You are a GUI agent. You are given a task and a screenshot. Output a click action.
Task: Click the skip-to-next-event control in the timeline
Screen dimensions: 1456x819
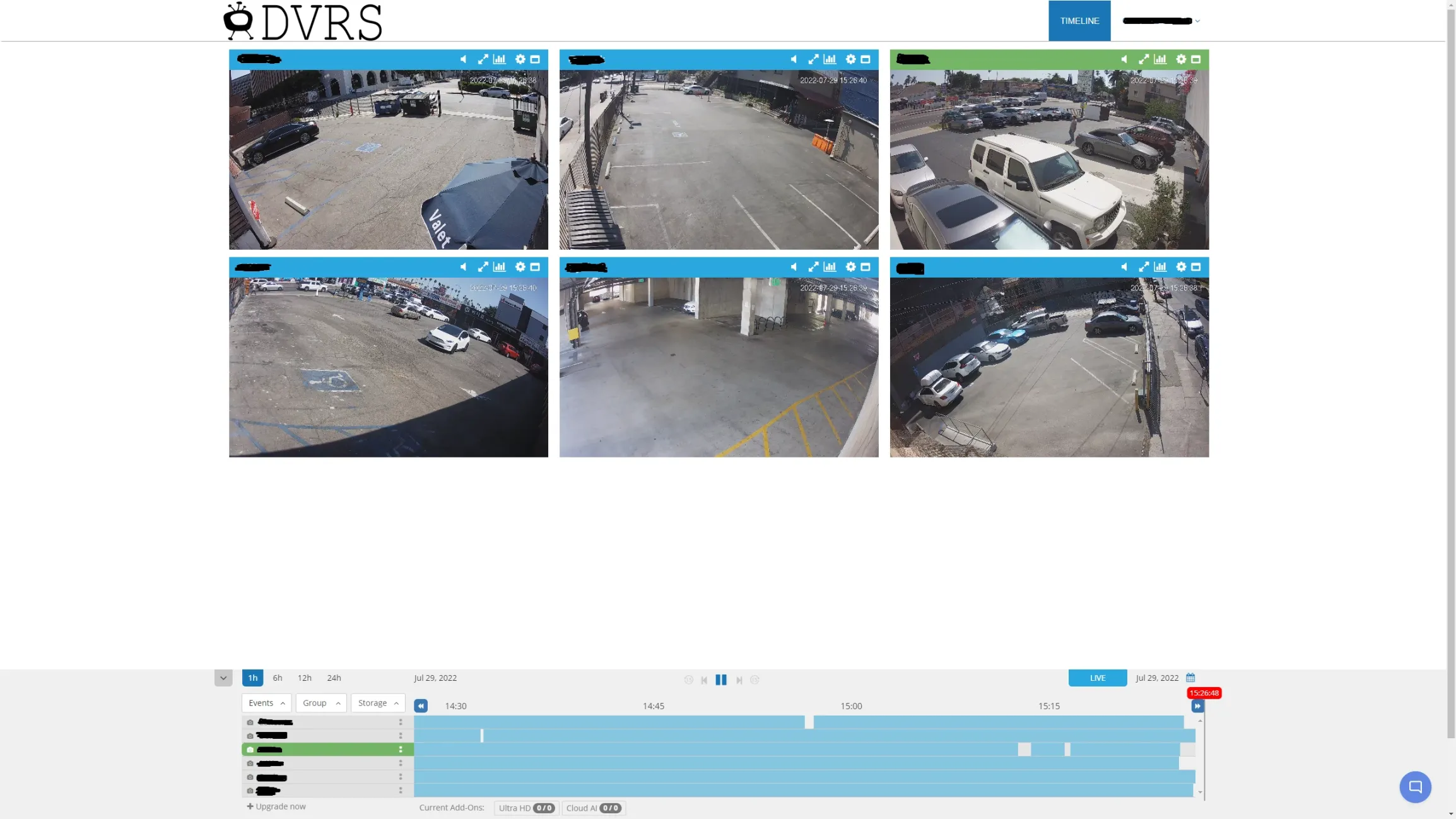[739, 680]
